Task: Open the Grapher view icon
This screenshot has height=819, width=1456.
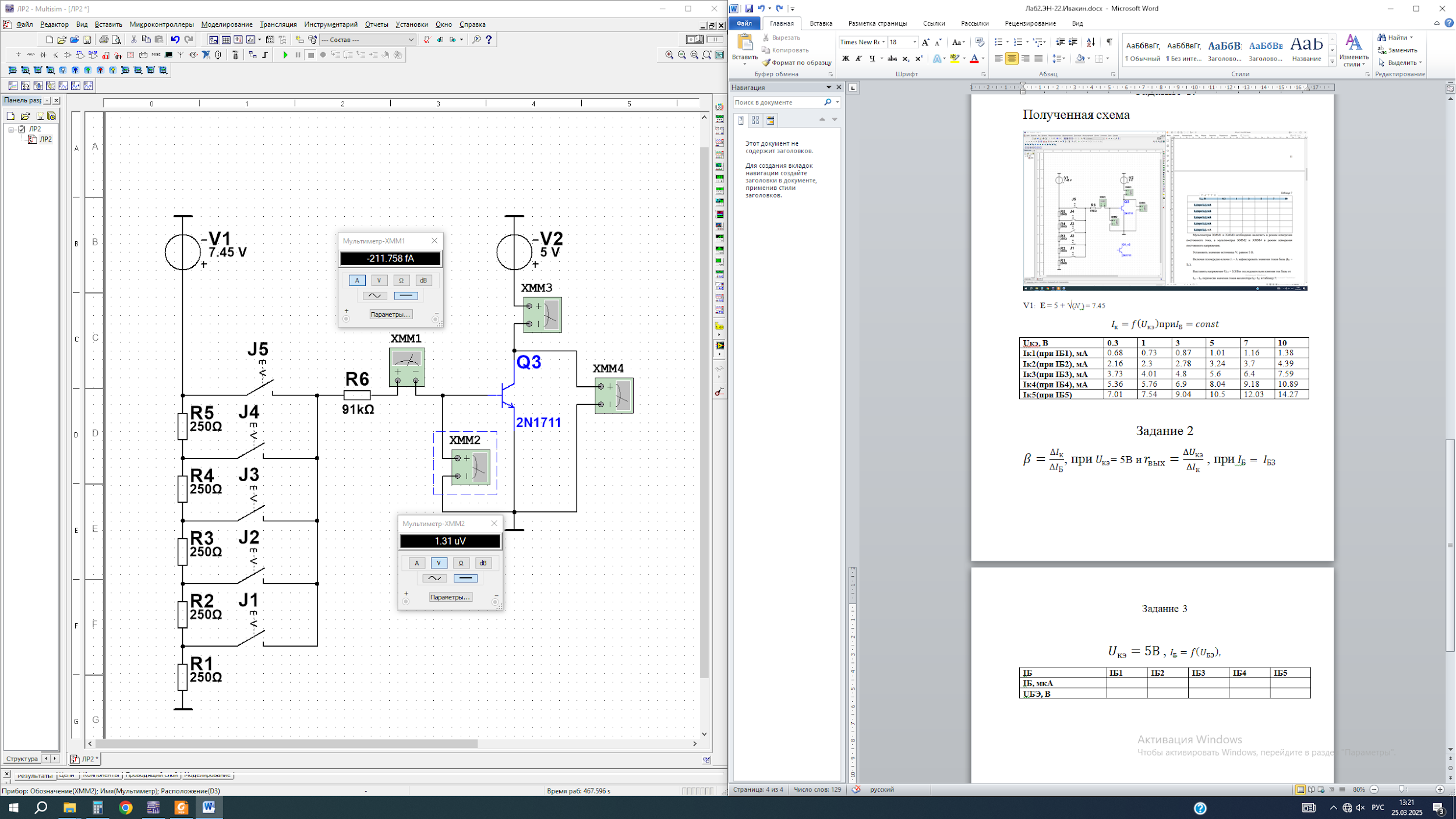Action: [251, 40]
